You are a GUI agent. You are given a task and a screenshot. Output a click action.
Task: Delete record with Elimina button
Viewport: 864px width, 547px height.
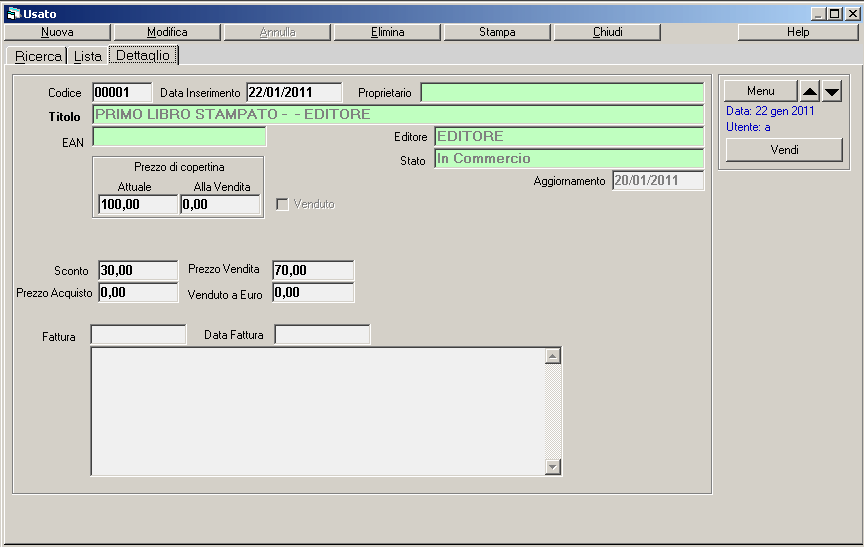point(387,32)
